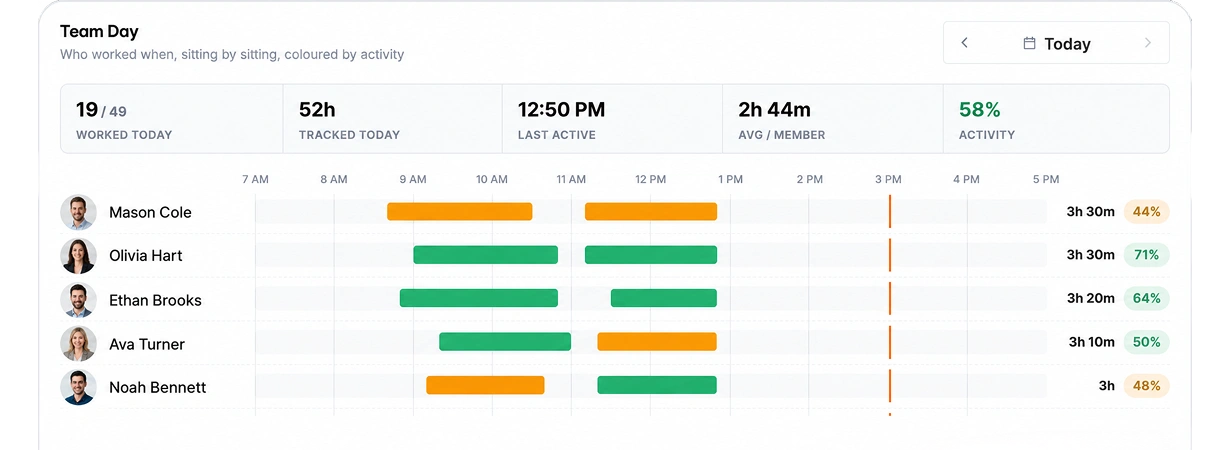The height and width of the screenshot is (450, 1228).
Task: Open Ethan Brooks's avatar
Action: click(x=78, y=300)
